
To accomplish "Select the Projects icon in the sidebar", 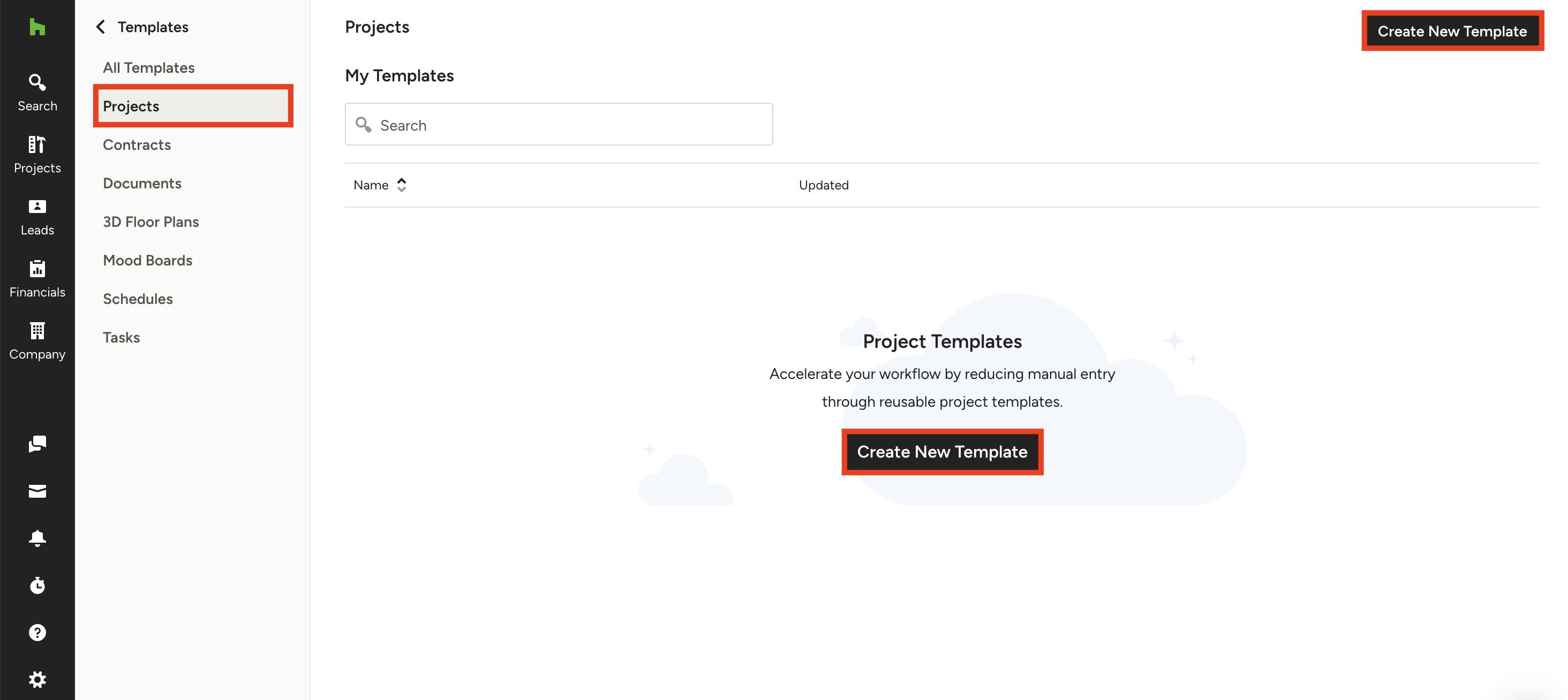I will pos(37,152).
